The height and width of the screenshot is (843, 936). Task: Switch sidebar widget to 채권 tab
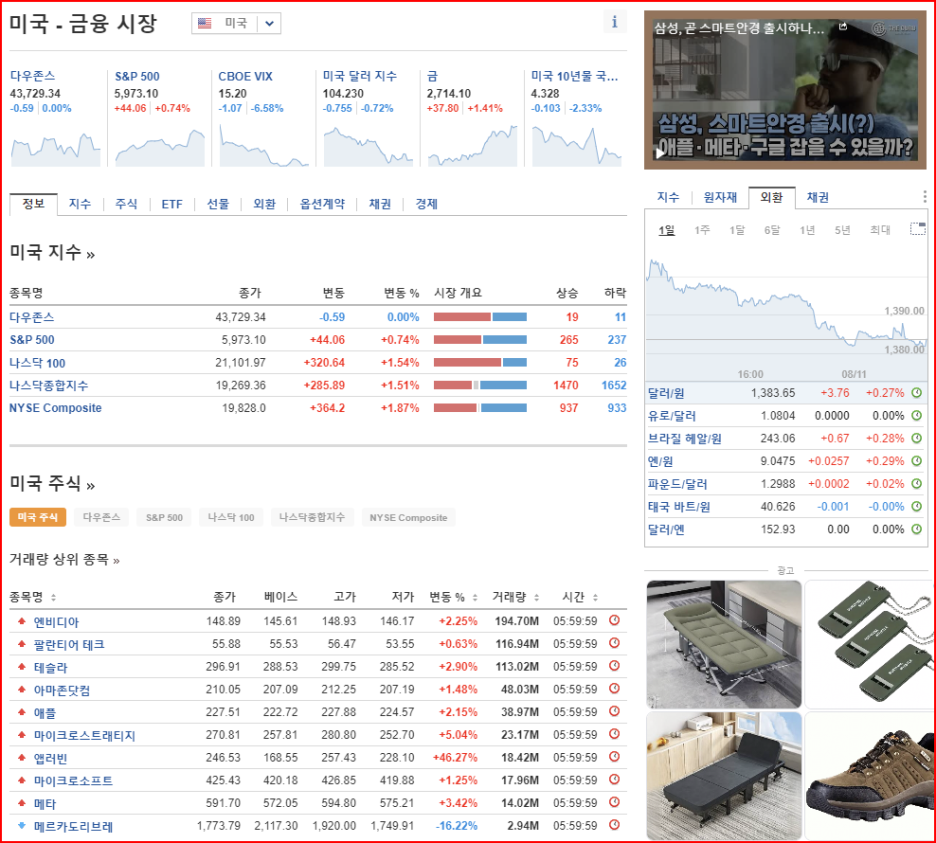[x=818, y=197]
